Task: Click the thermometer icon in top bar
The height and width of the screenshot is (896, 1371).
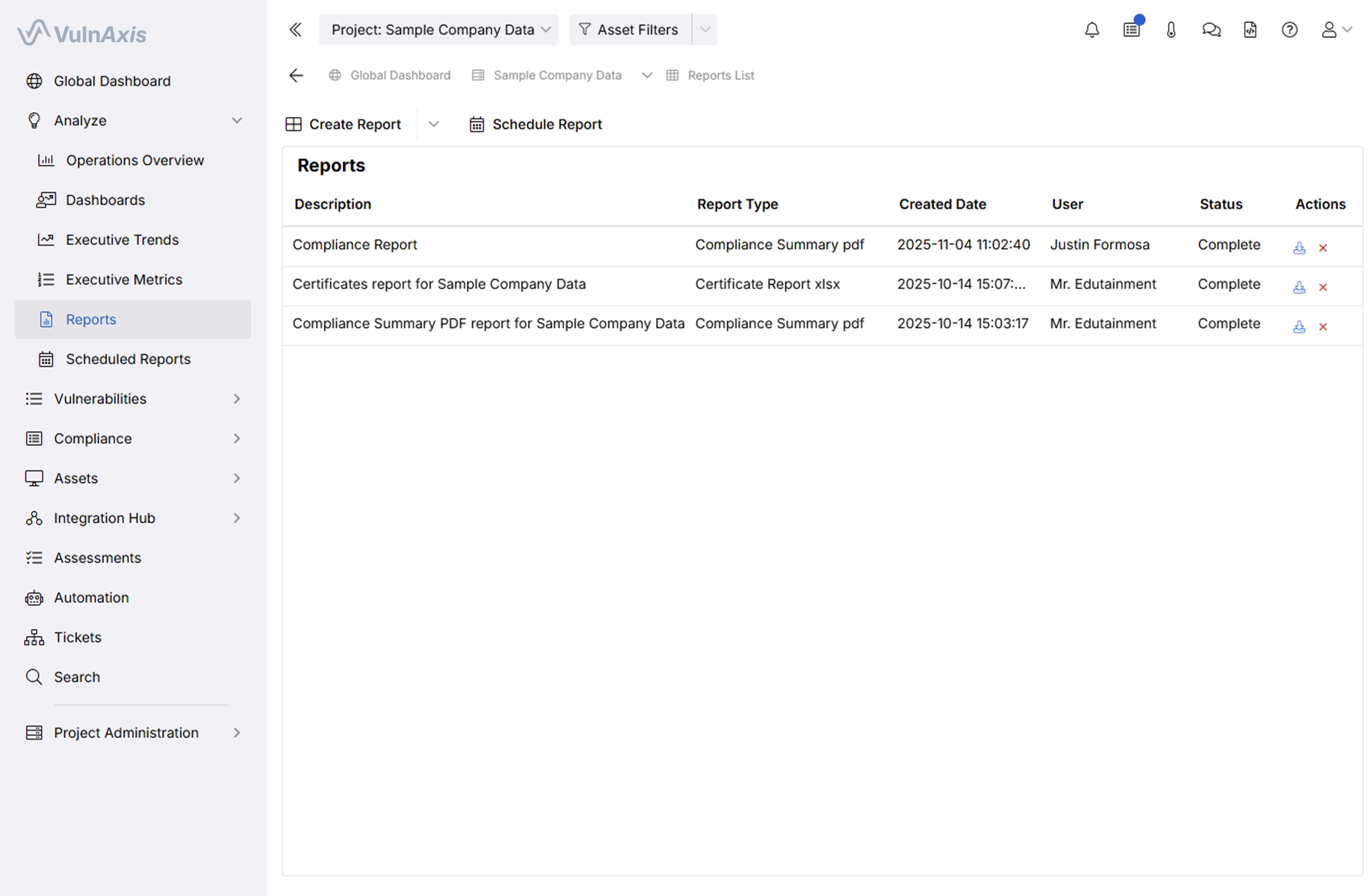Action: point(1170,30)
